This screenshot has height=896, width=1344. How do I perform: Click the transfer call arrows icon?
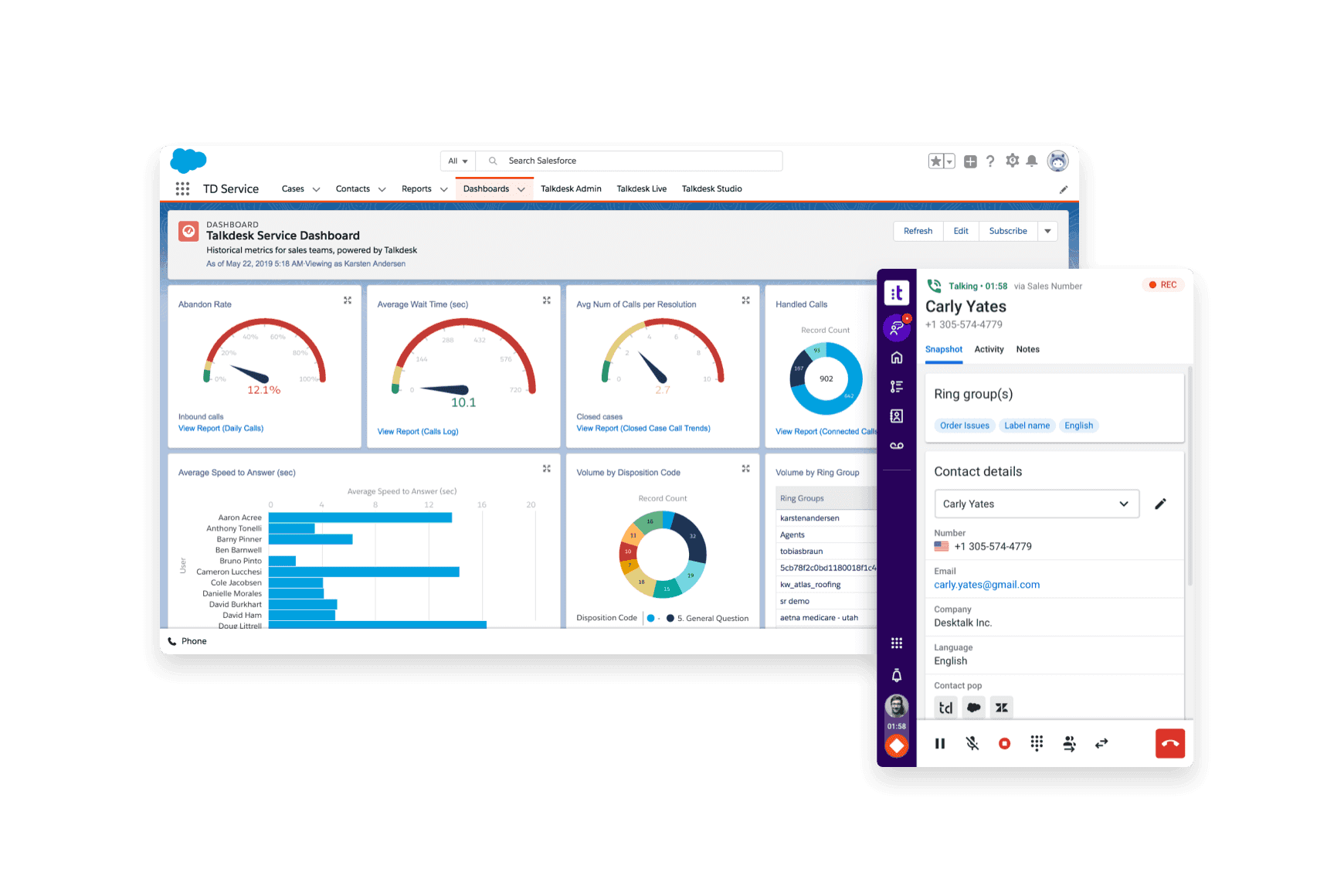(x=1101, y=743)
